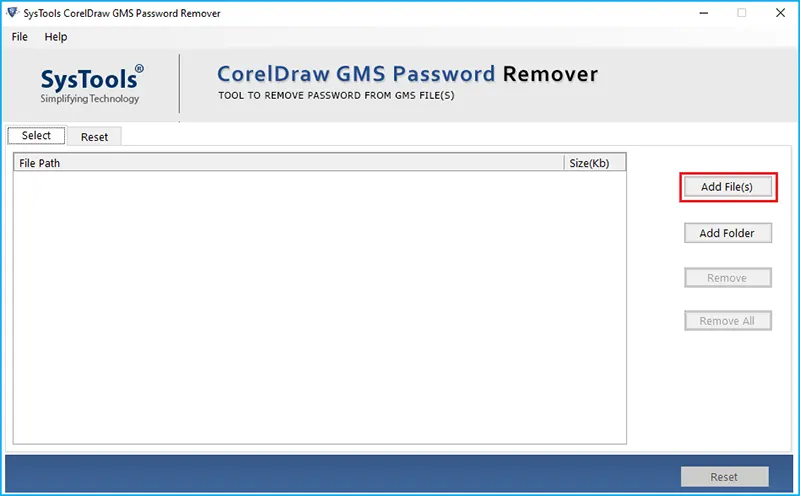Click the Size(Kb) column header
The image size is (800, 496).
click(595, 163)
